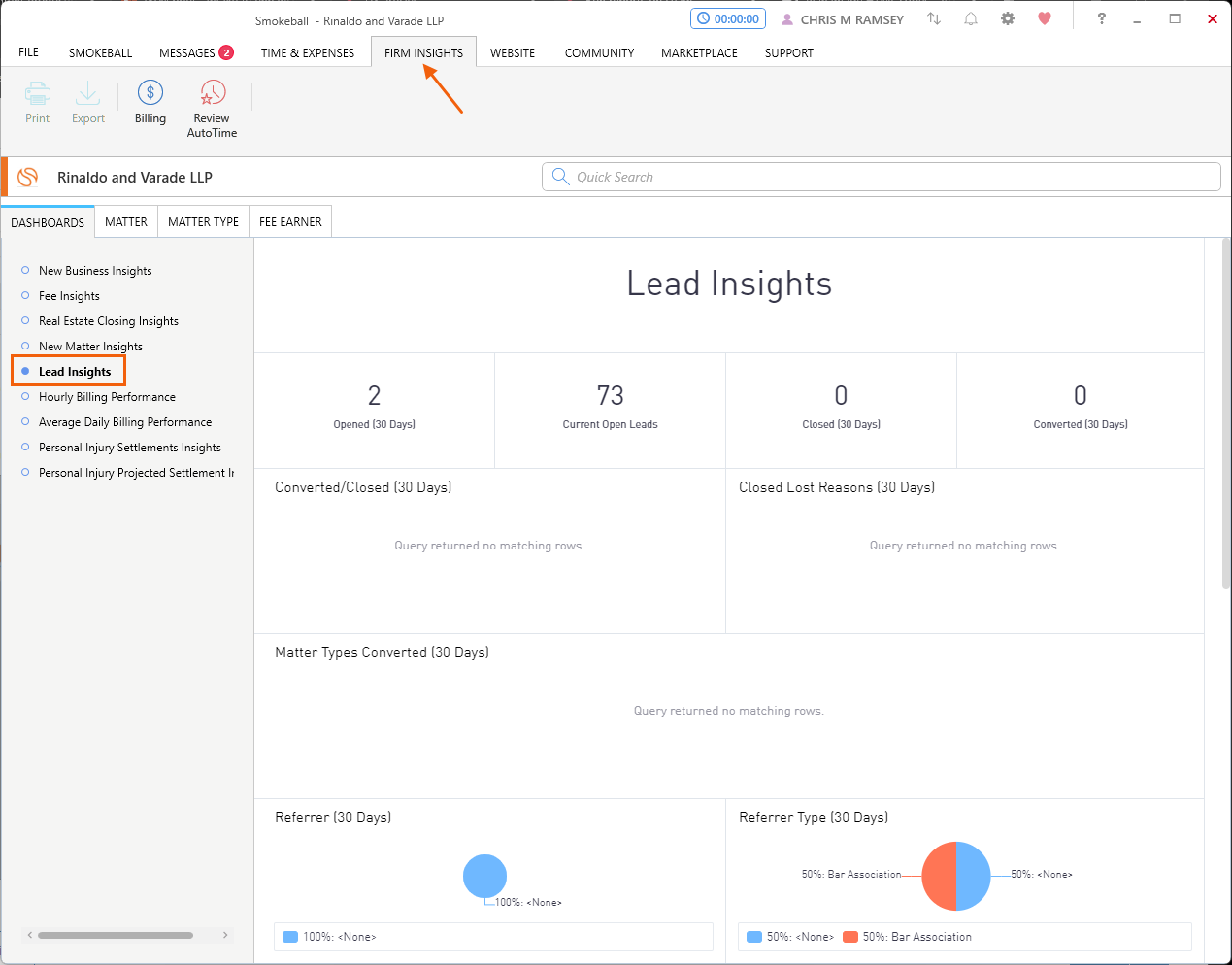Switch to the FIRM INSIGHTS tab
The width and height of the screenshot is (1232, 965).
pyautogui.click(x=423, y=52)
